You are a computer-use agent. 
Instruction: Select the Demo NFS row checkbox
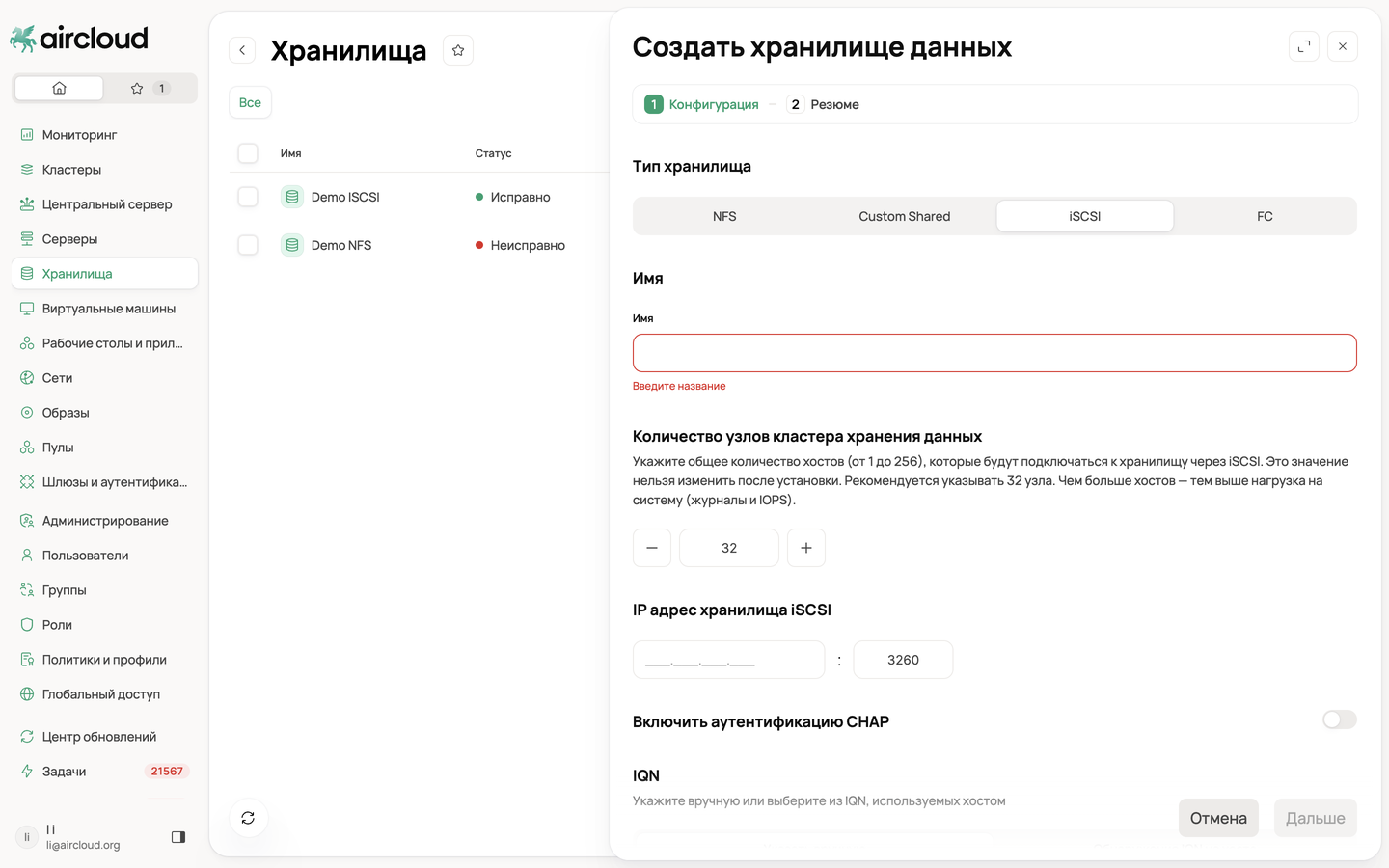248,245
